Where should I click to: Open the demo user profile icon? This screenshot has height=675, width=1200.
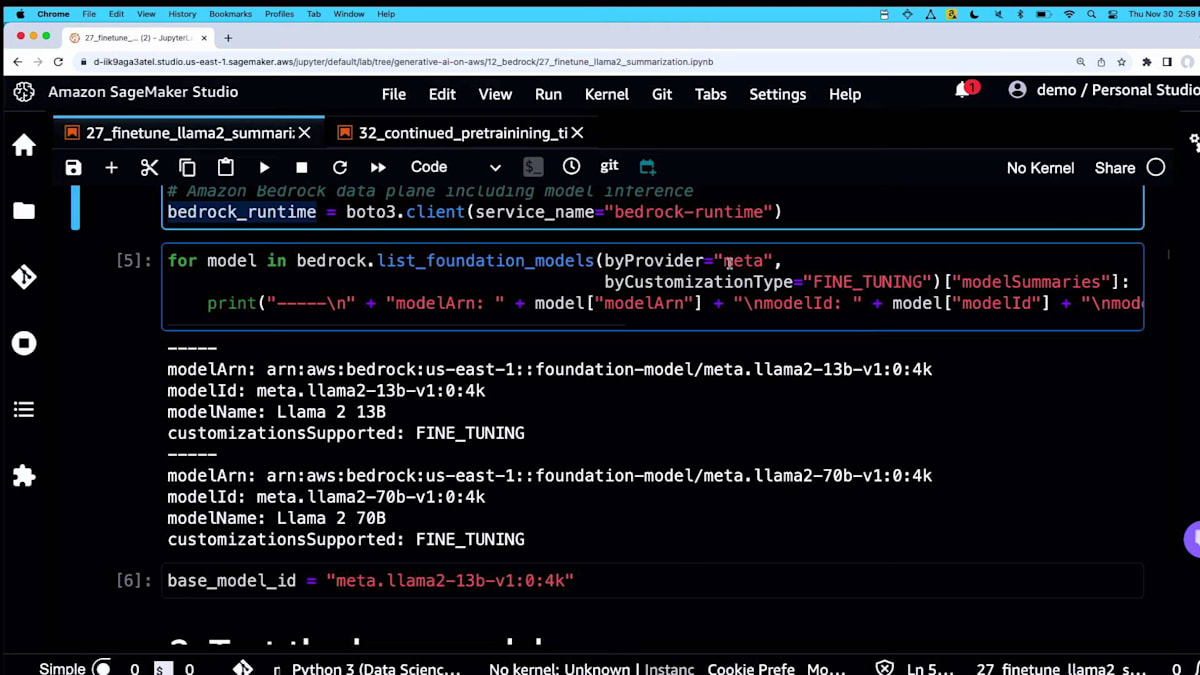(x=1017, y=90)
